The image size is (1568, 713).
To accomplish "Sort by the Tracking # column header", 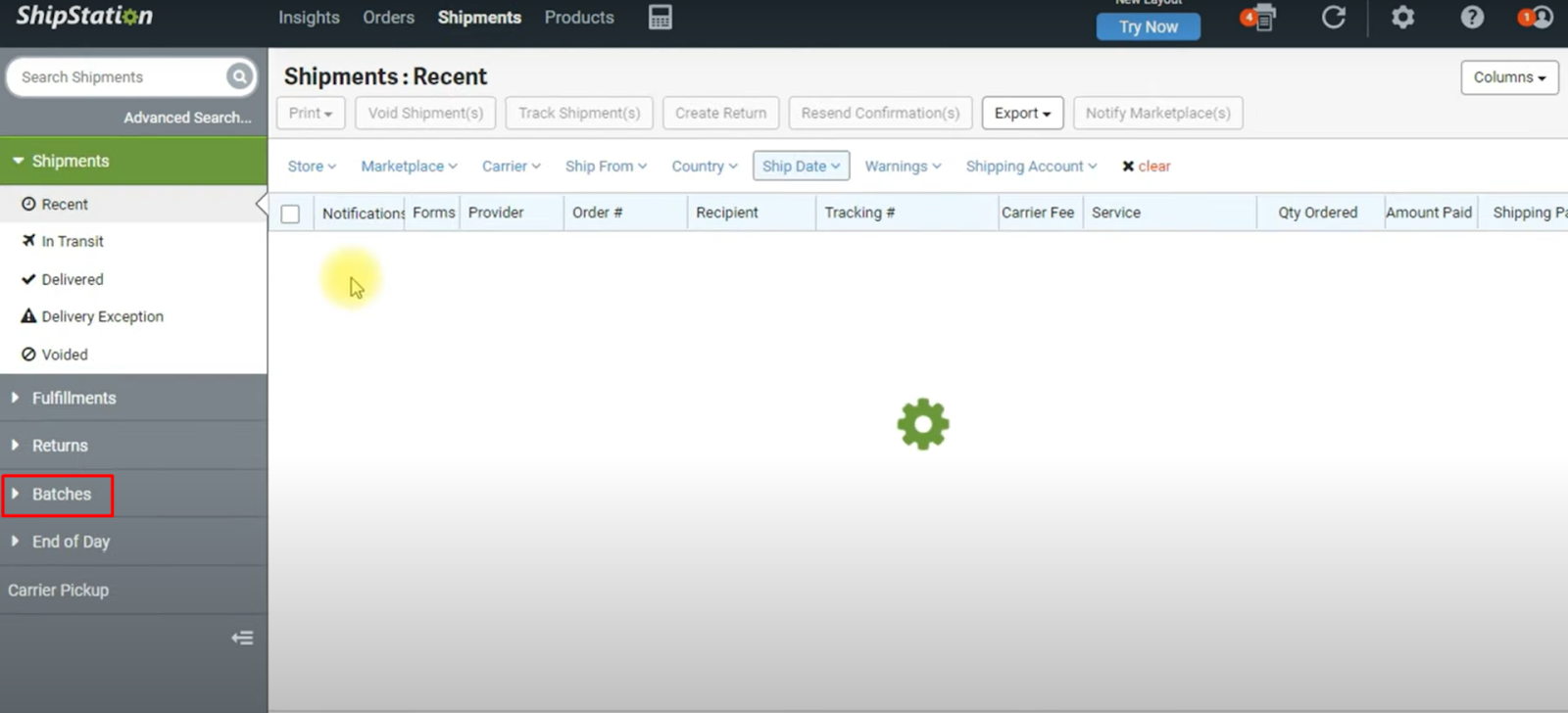I will (906, 213).
